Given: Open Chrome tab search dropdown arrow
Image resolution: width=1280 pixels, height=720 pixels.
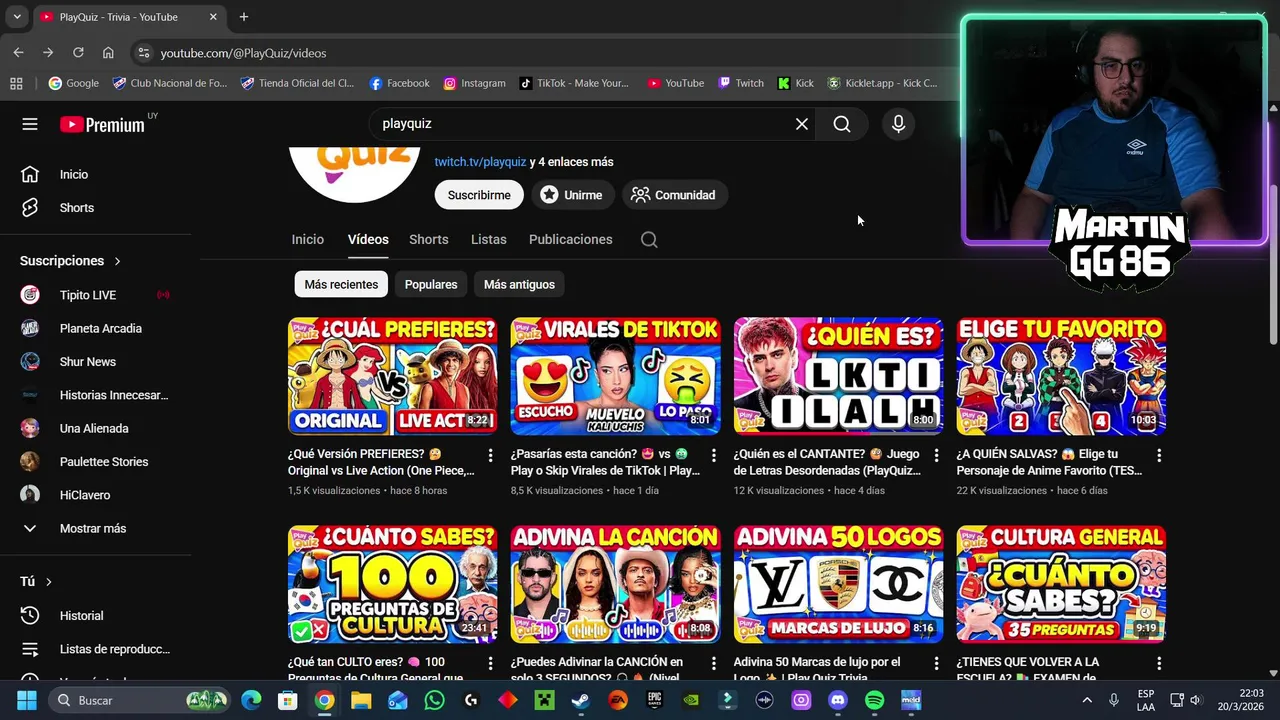Looking at the screenshot, I should [17, 17].
